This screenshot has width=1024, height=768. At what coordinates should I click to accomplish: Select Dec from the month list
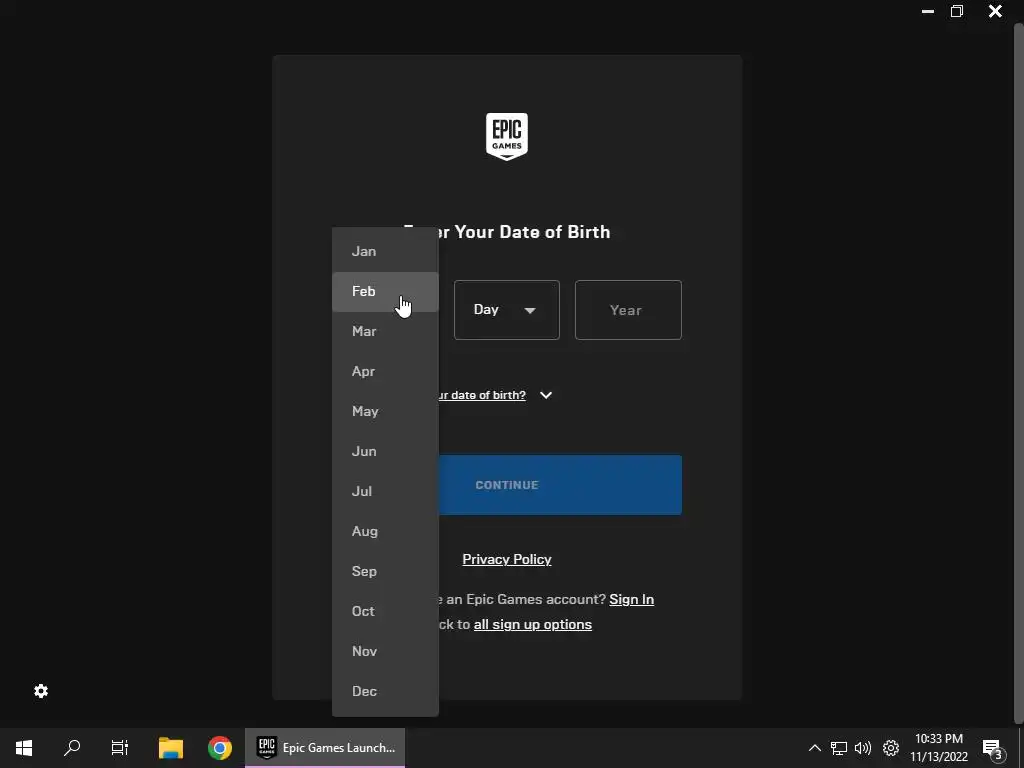[385, 691]
